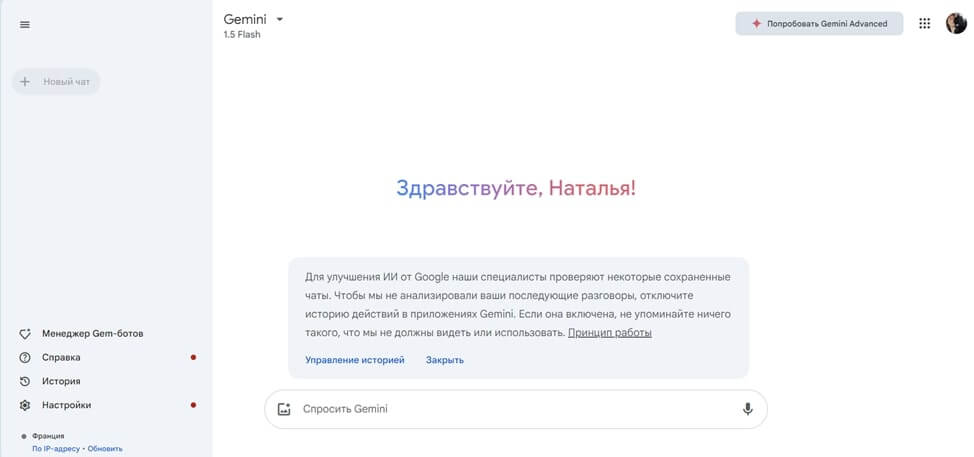Image resolution: width=974 pixels, height=457 pixels.
Task: Activate the microphone voice input icon
Action: (748, 409)
